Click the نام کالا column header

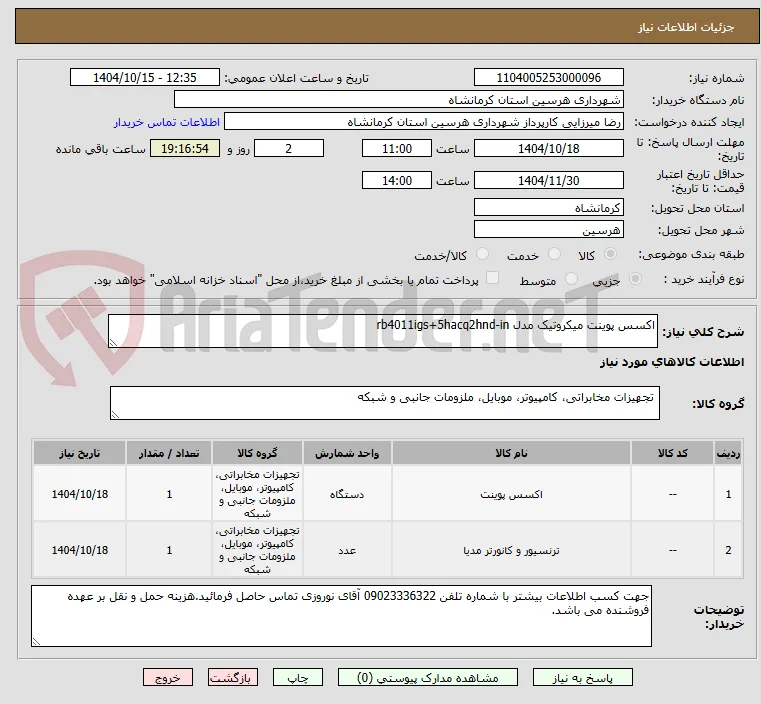tap(511, 453)
